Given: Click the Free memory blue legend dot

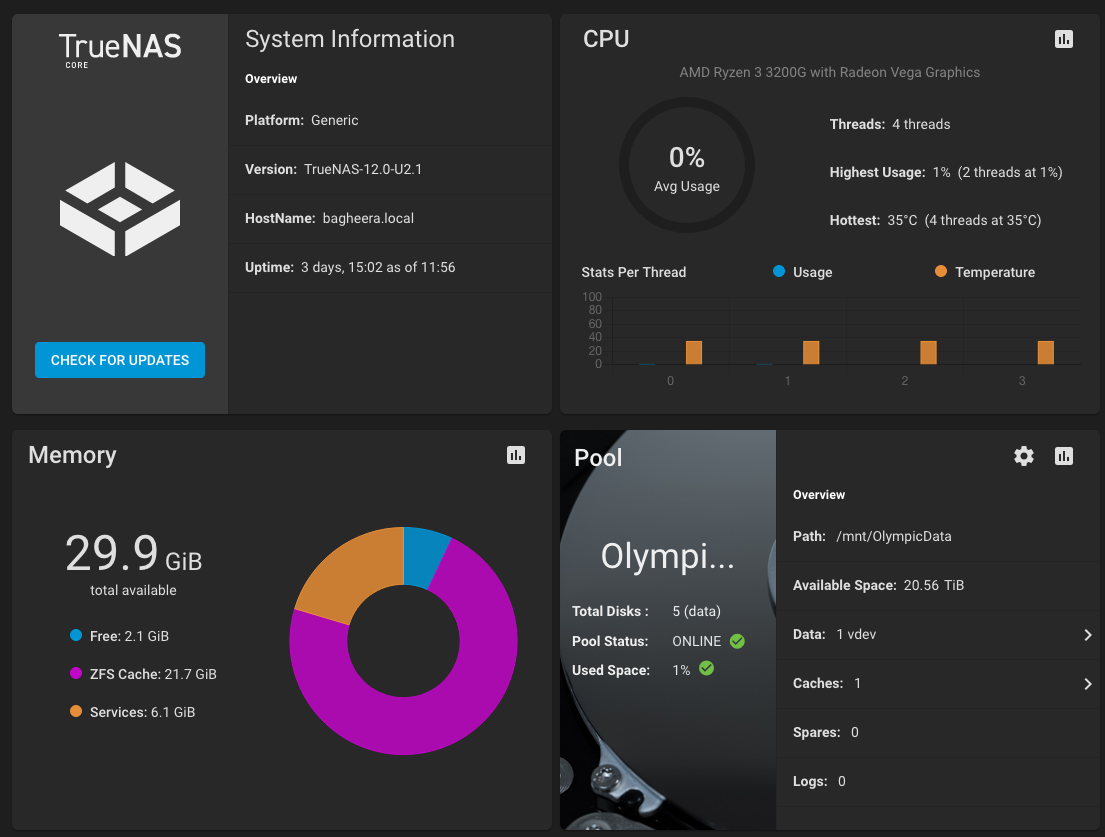Looking at the screenshot, I should pos(76,636).
